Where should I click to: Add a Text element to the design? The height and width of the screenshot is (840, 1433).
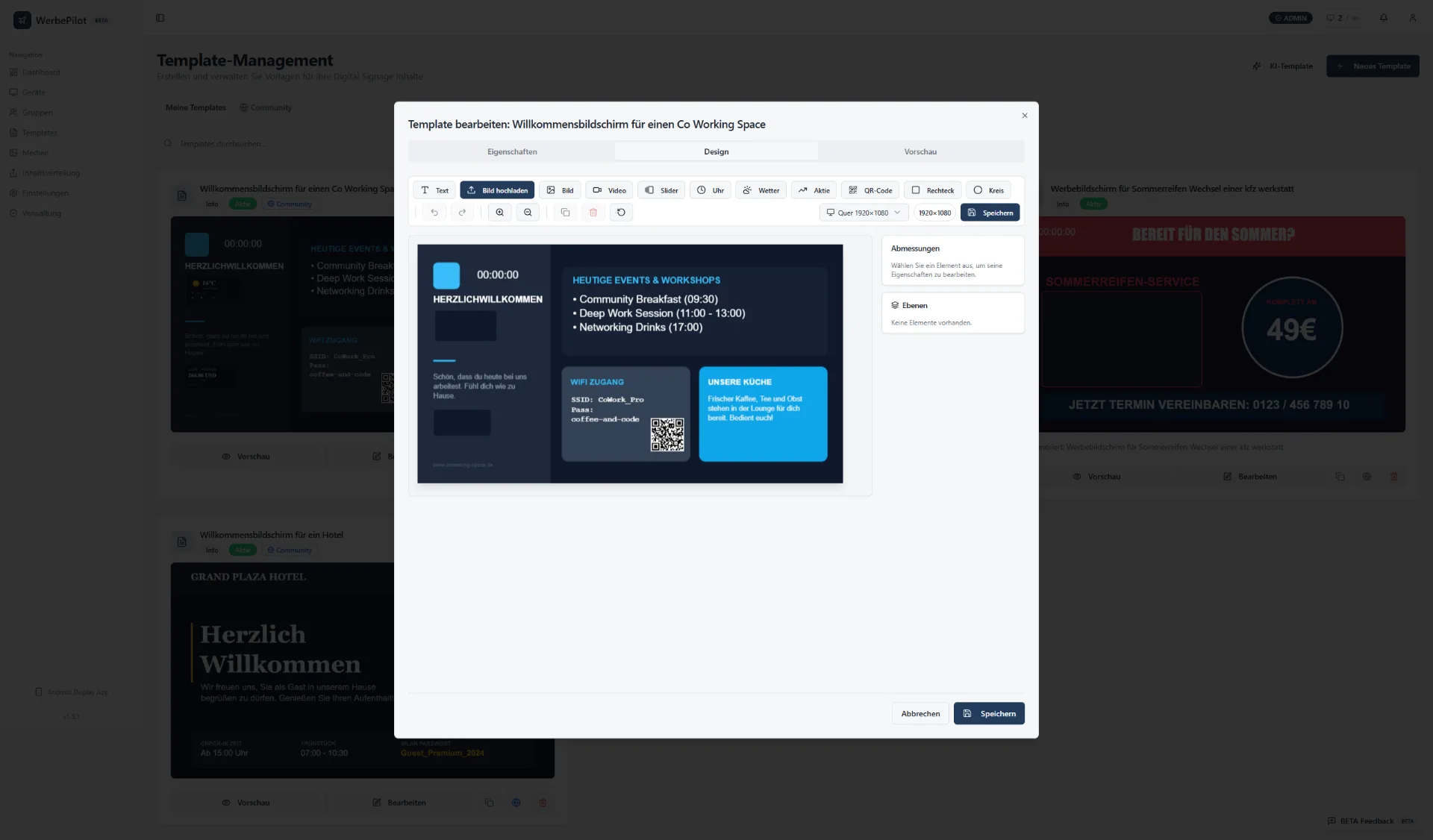tap(434, 190)
